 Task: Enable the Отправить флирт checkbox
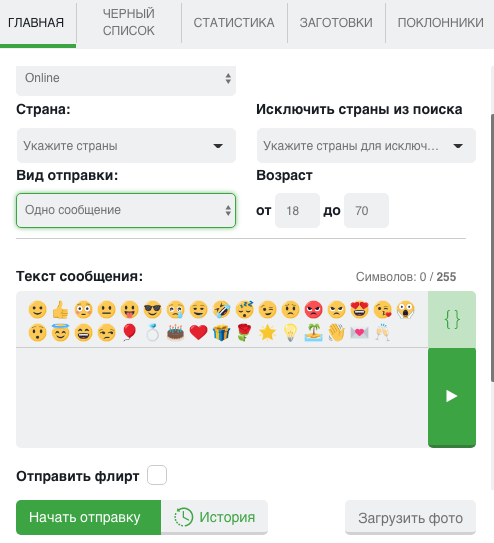coord(157,475)
